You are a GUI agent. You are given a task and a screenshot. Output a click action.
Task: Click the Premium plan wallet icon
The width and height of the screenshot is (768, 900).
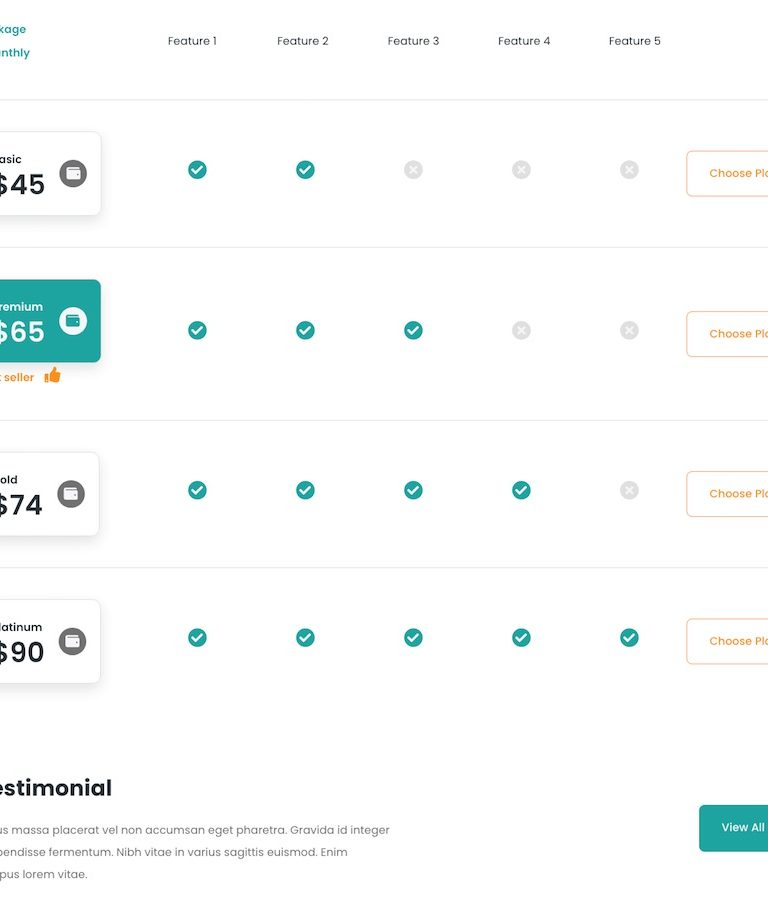tap(73, 321)
